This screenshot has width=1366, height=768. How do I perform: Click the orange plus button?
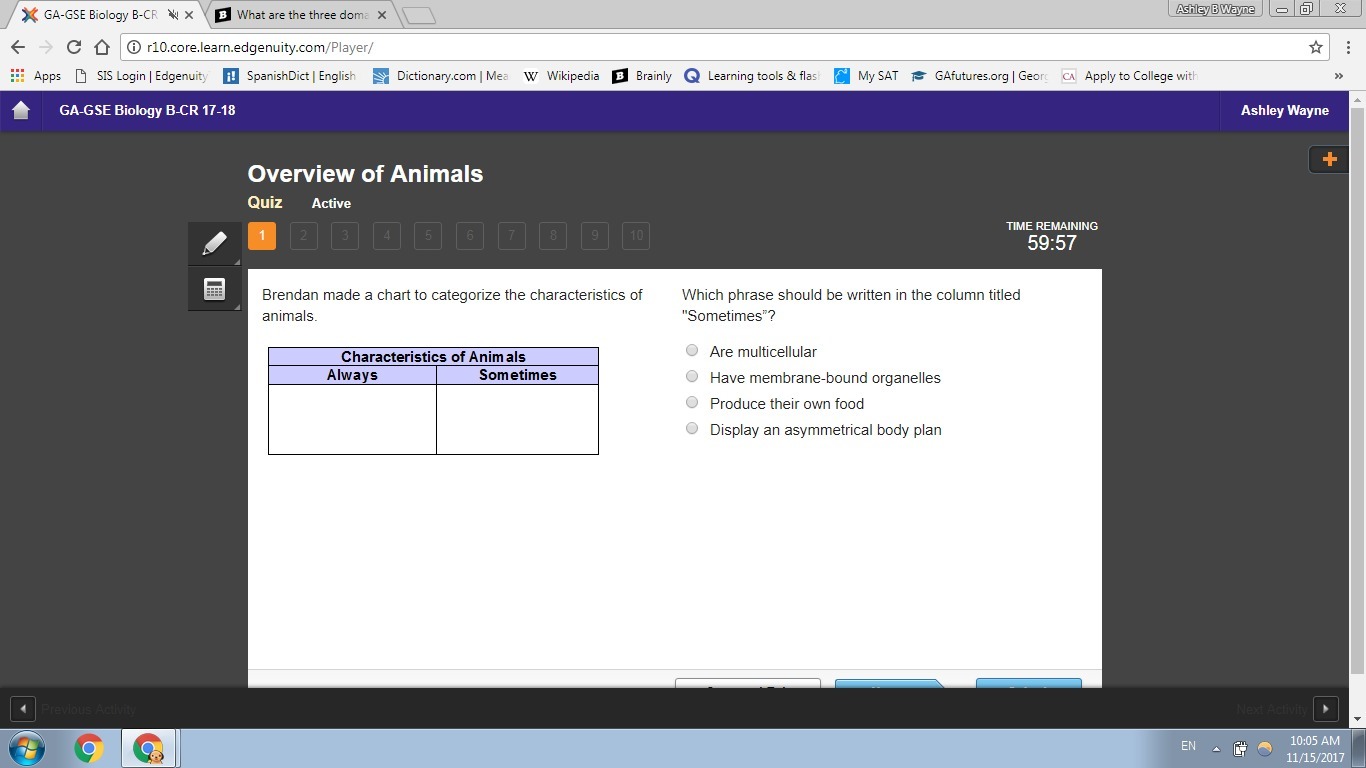tap(1329, 159)
